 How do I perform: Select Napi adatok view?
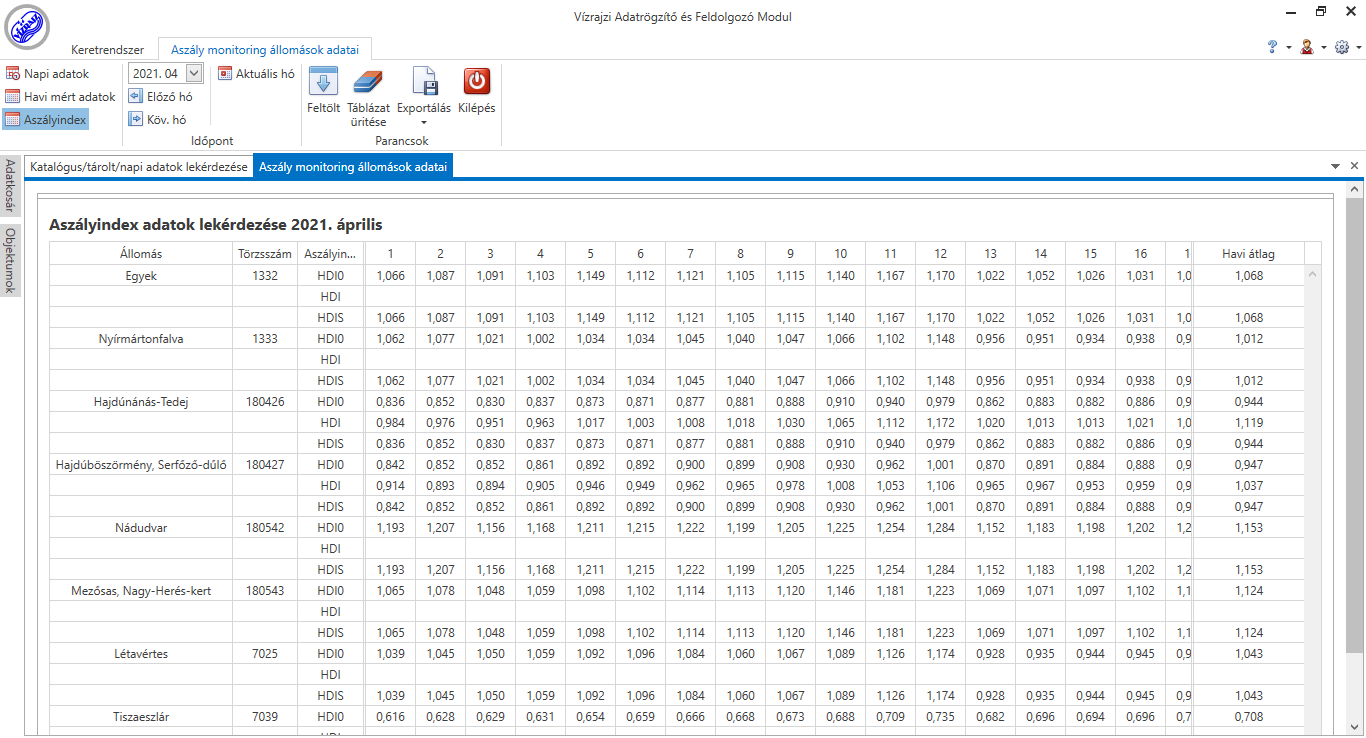47,74
